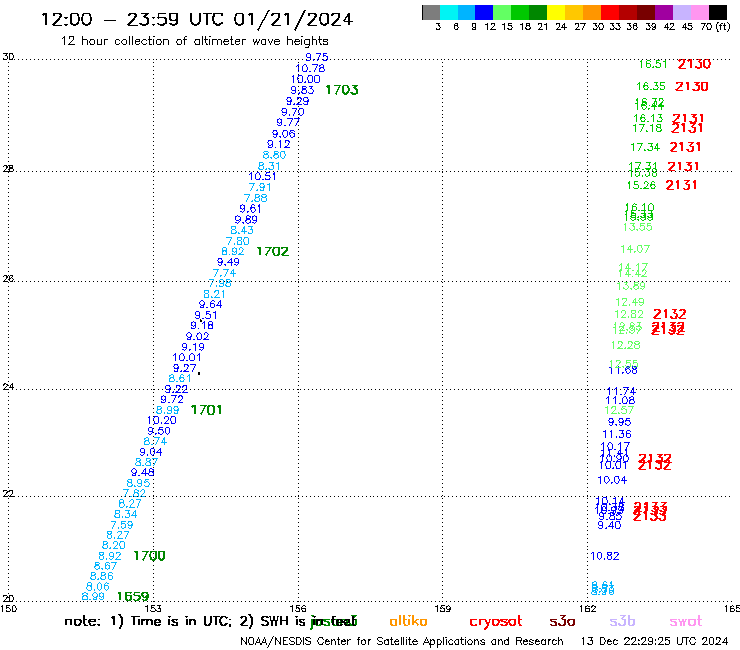Viewport: 740px width, 650px height.
Task: Click the altika satellite legend label
Action: point(408,621)
